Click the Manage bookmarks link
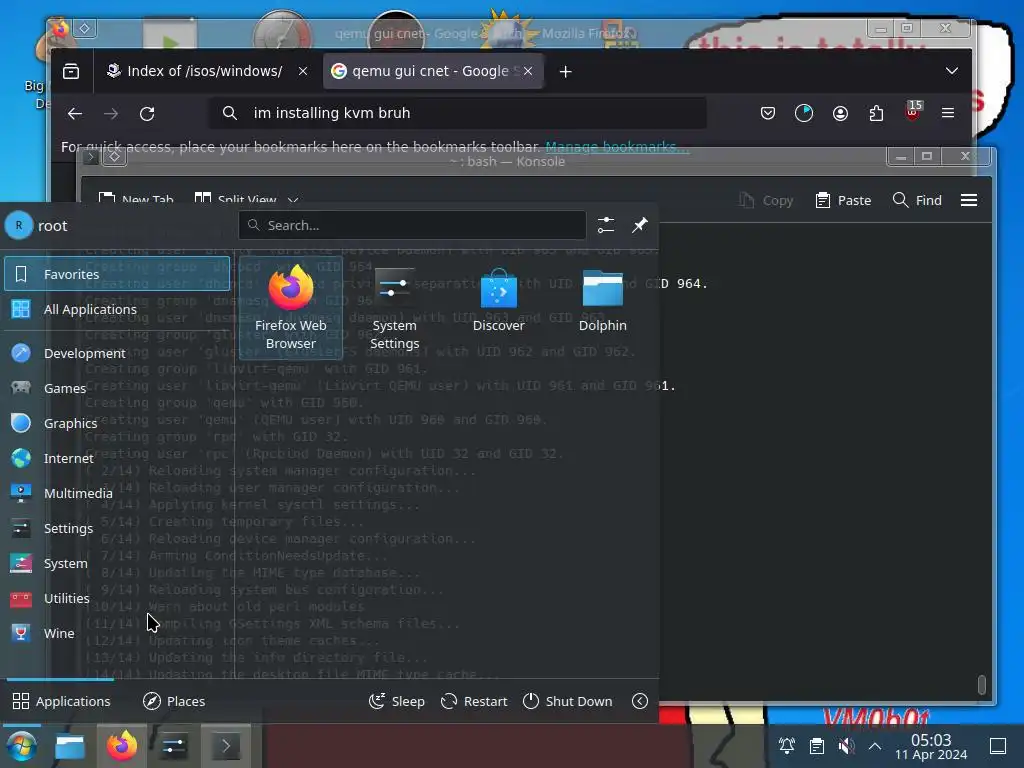This screenshot has width=1024, height=768. pyautogui.click(x=616, y=147)
